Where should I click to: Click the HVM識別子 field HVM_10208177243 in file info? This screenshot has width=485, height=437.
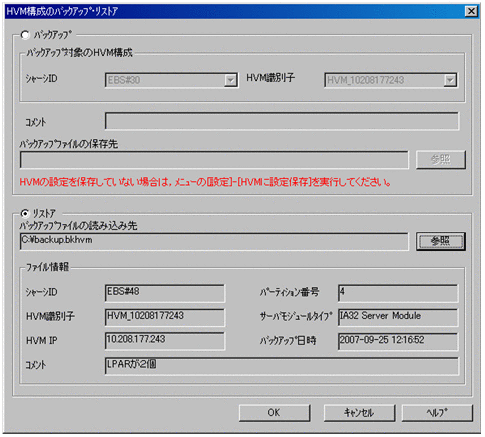click(165, 317)
